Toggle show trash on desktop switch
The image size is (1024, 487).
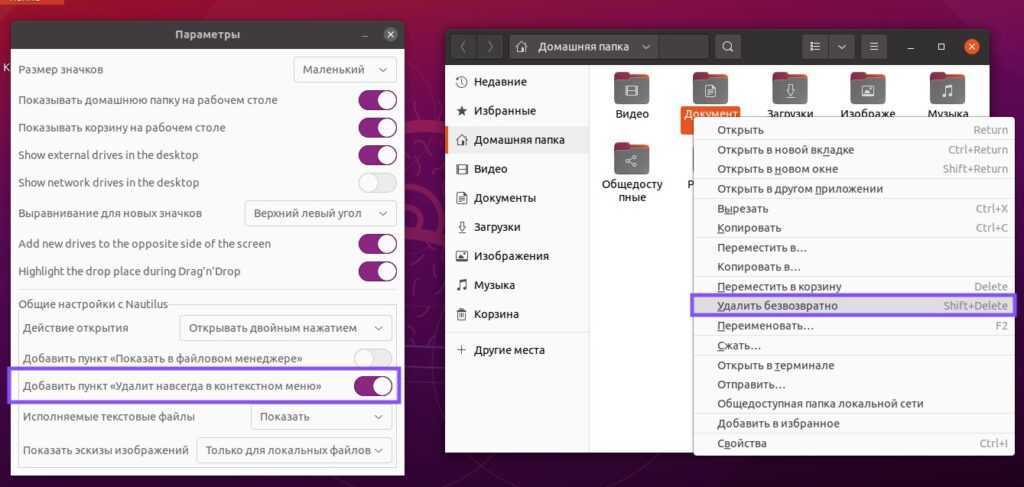coord(377,127)
